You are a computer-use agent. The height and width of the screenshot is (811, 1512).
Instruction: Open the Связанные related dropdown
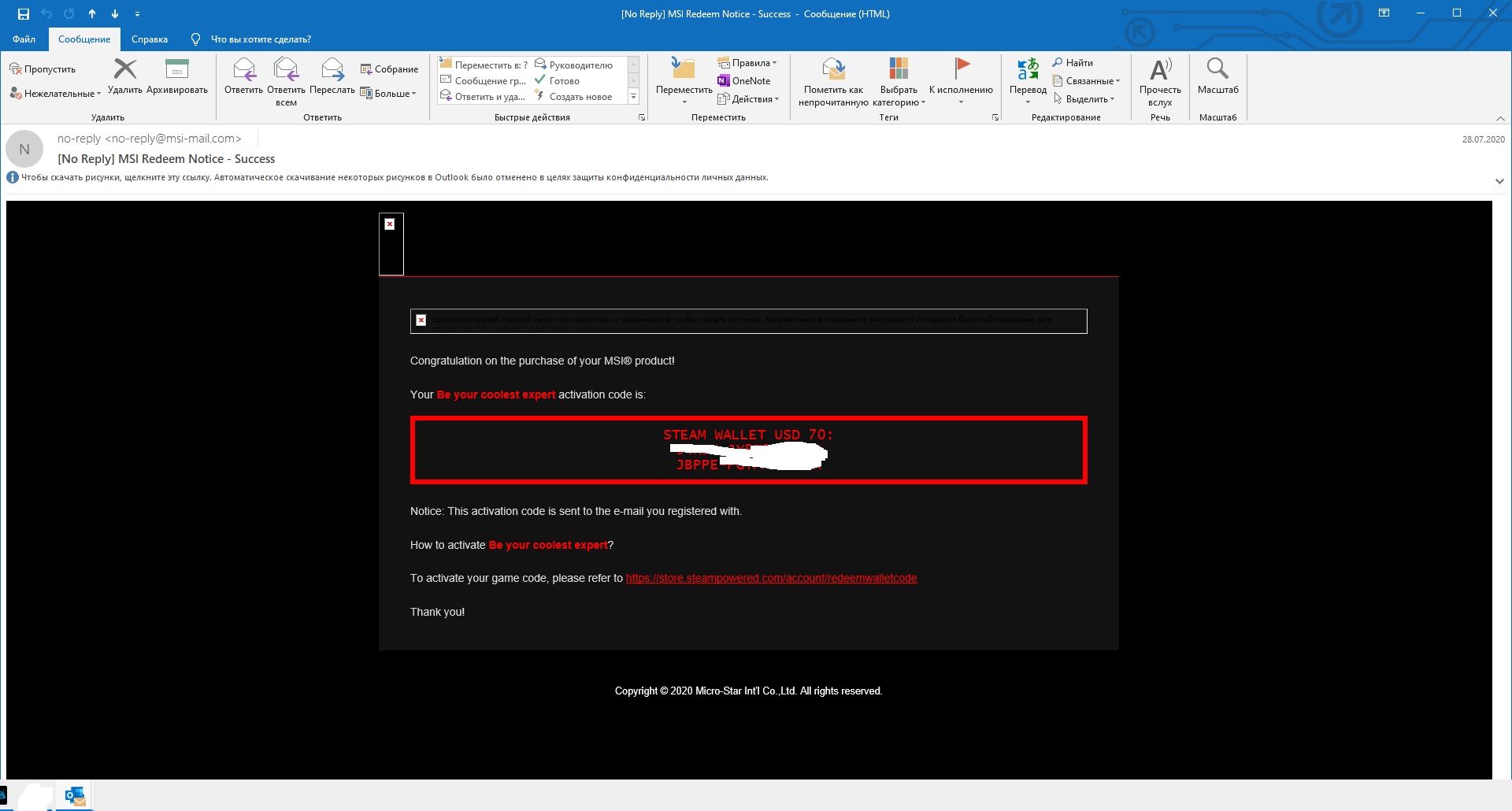pyautogui.click(x=1087, y=81)
